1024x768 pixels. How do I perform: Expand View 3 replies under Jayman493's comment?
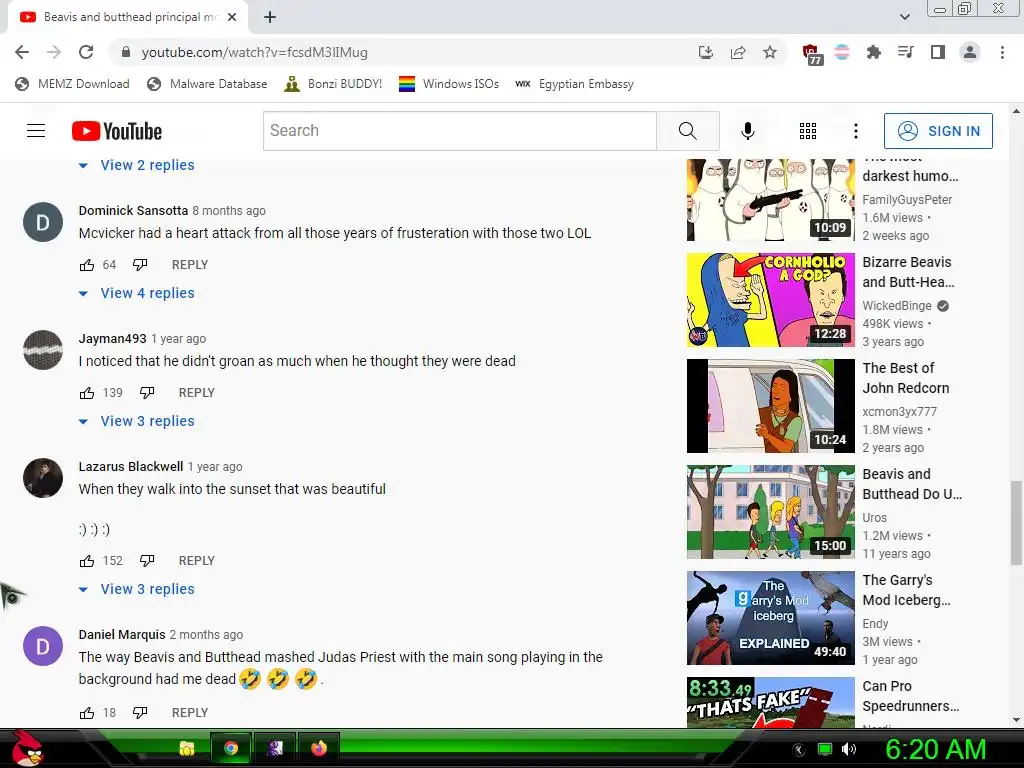(x=136, y=421)
